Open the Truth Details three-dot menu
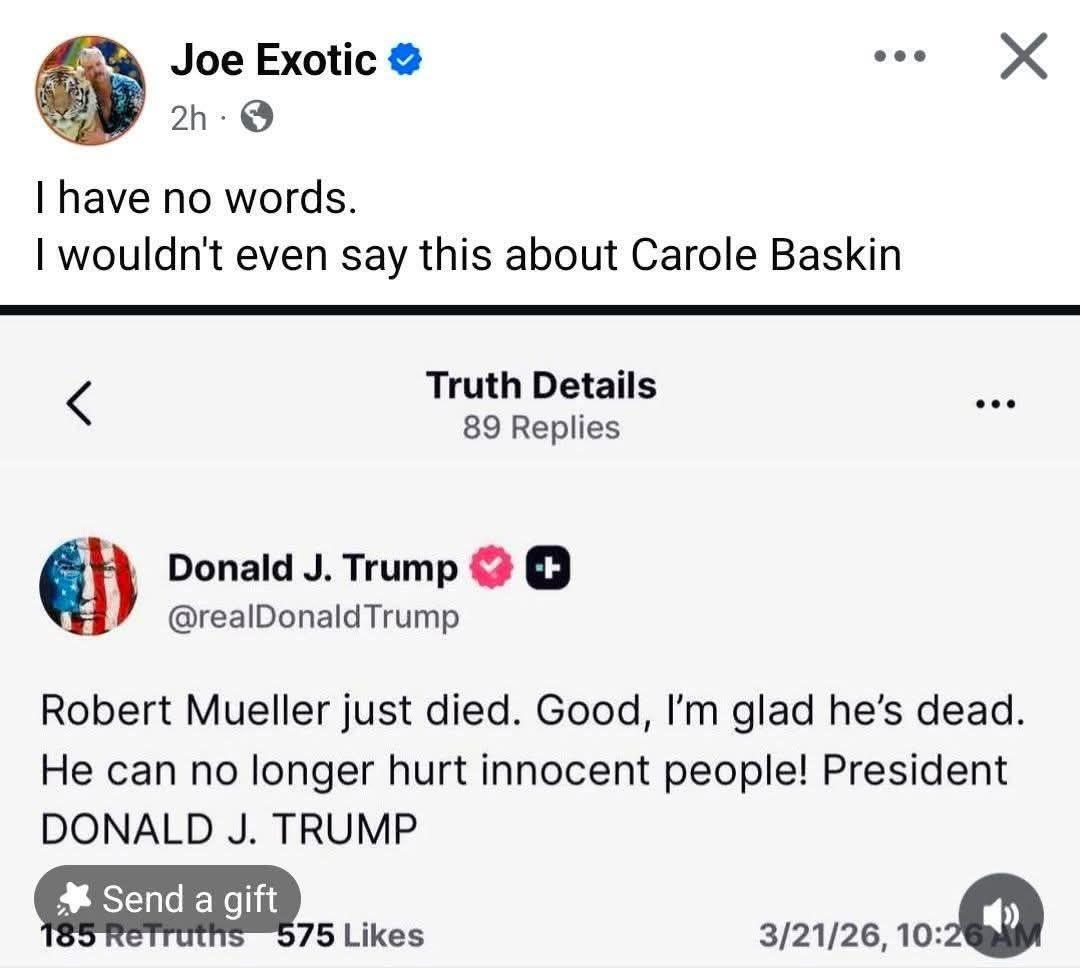1080x968 pixels. point(995,405)
